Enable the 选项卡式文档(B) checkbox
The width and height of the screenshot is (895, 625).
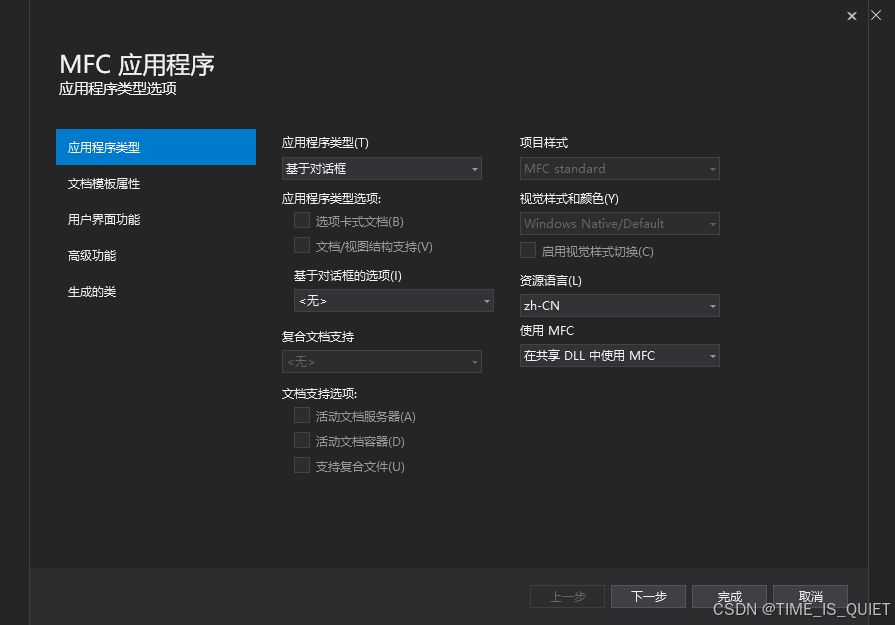301,220
